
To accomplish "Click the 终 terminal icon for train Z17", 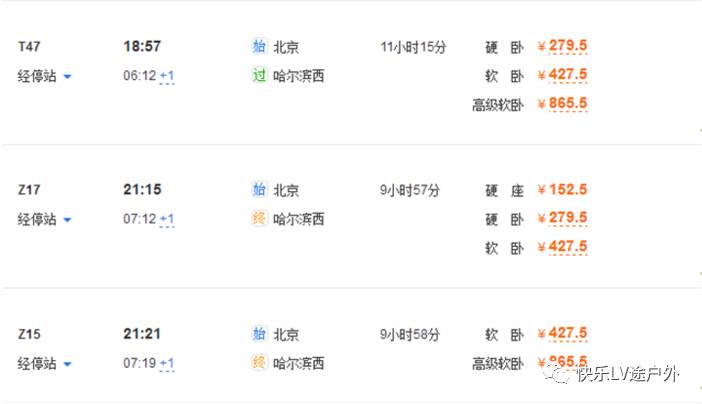I will tap(259, 219).
